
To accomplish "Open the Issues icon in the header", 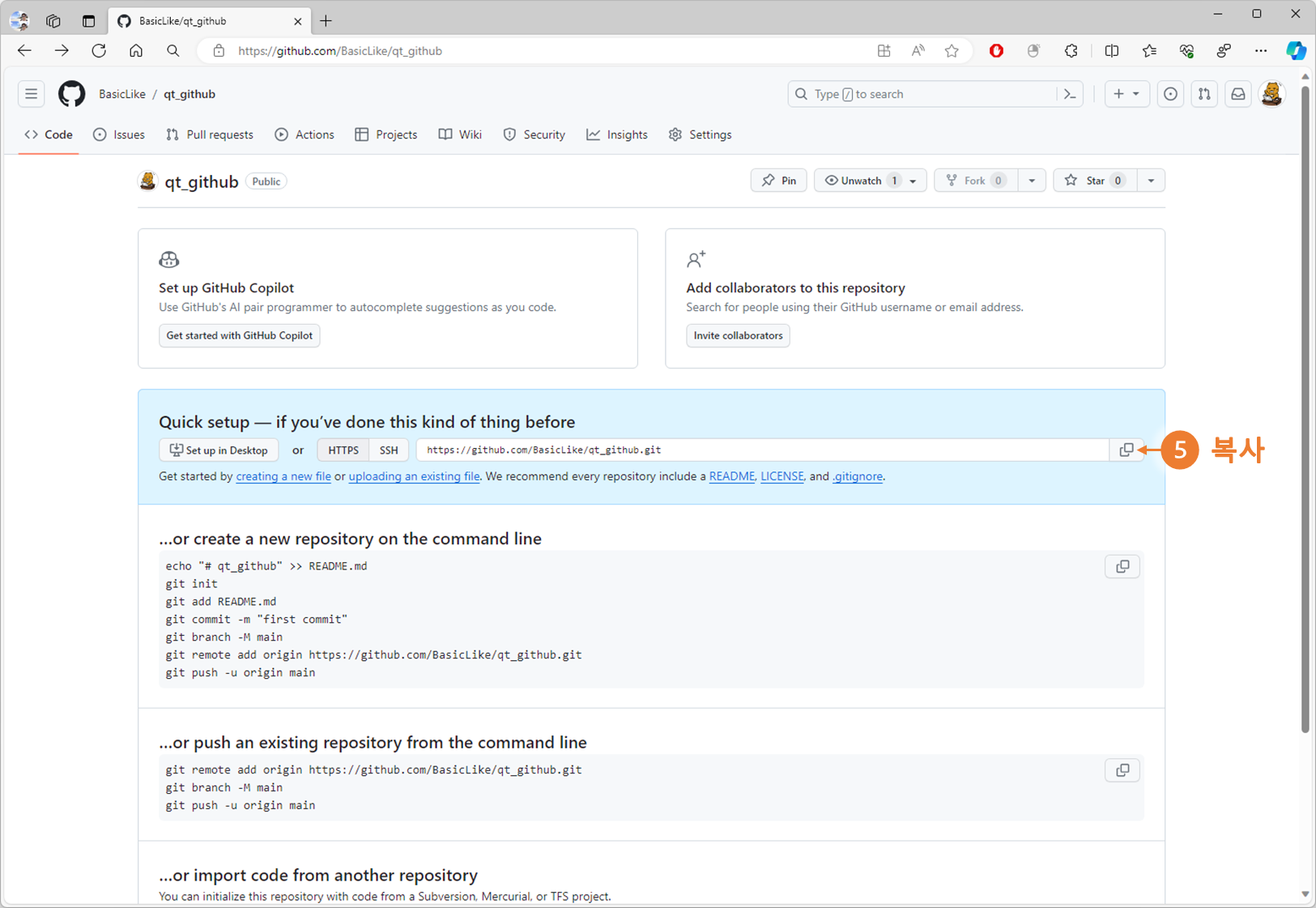I will coord(1170,94).
